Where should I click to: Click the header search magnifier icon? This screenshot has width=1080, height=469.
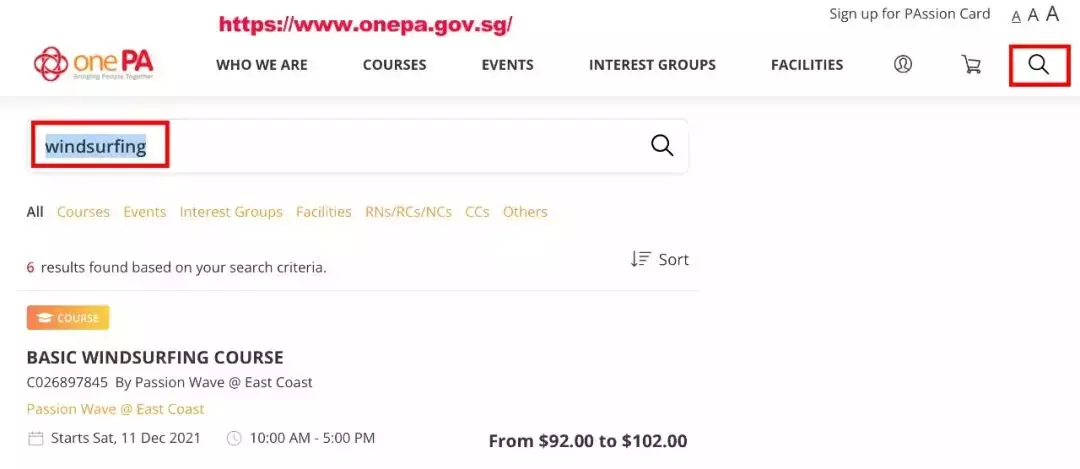click(x=1039, y=65)
